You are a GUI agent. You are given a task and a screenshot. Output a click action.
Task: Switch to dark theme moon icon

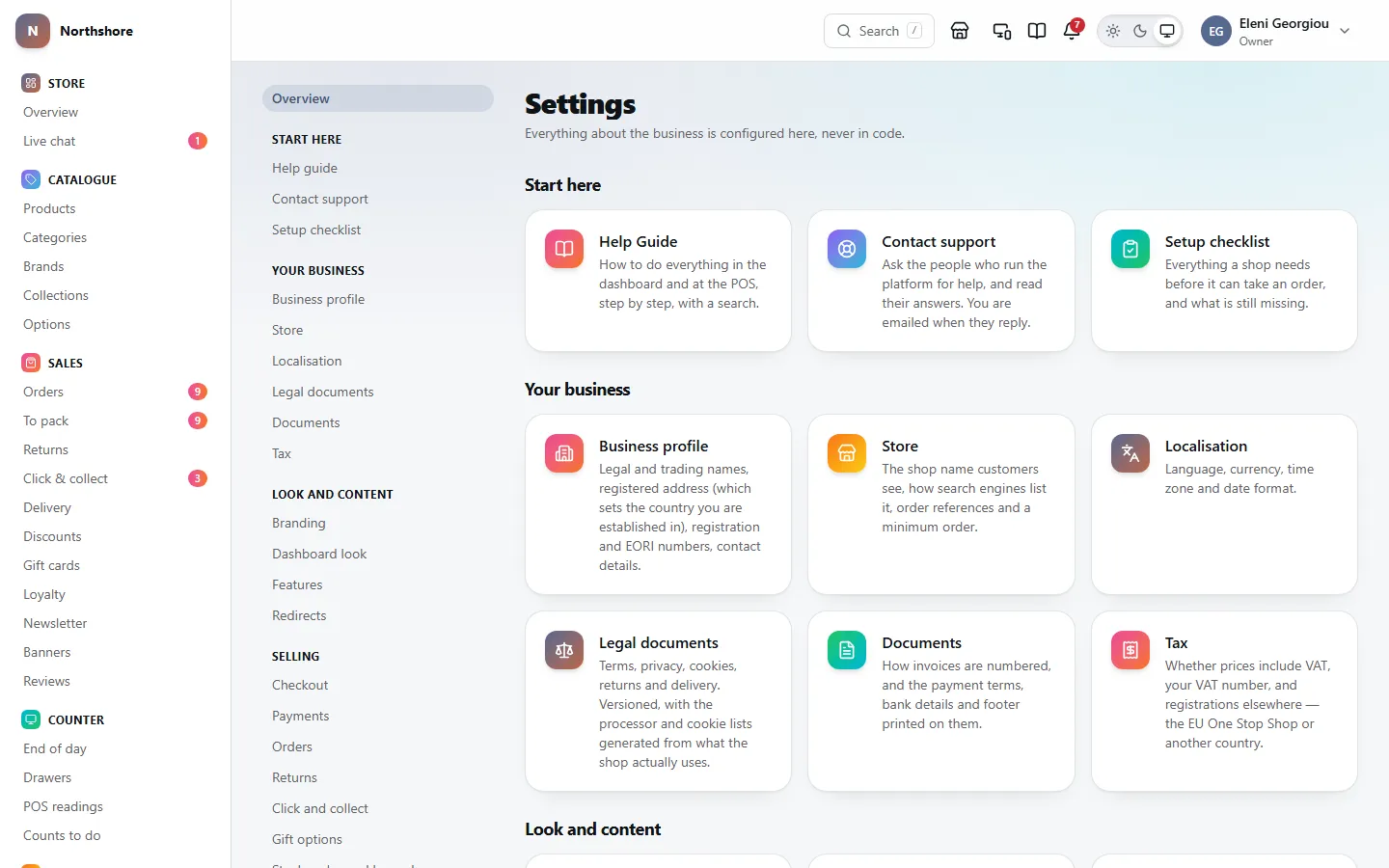[1140, 31]
